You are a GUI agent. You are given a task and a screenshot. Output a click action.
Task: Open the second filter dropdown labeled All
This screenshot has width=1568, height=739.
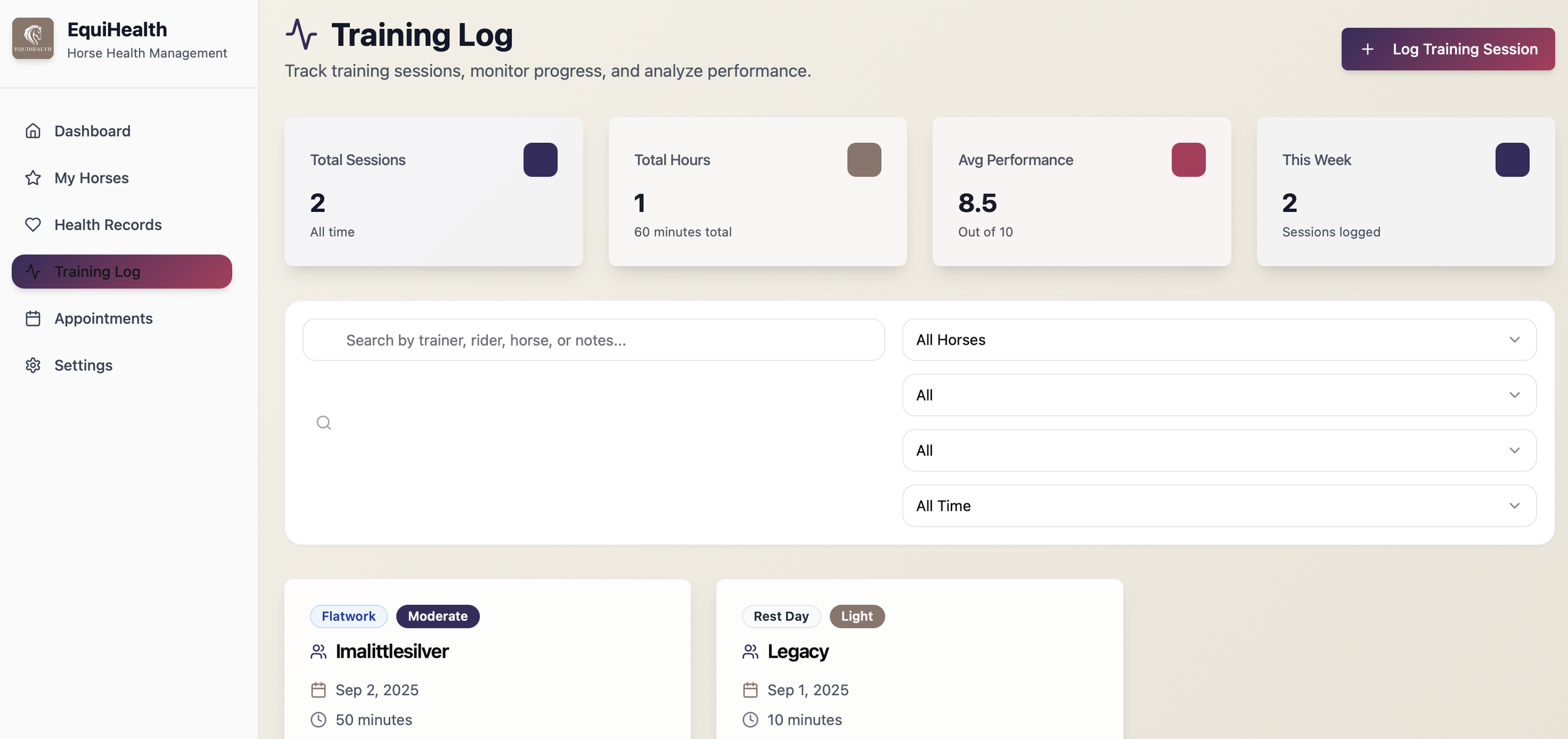click(x=1219, y=395)
